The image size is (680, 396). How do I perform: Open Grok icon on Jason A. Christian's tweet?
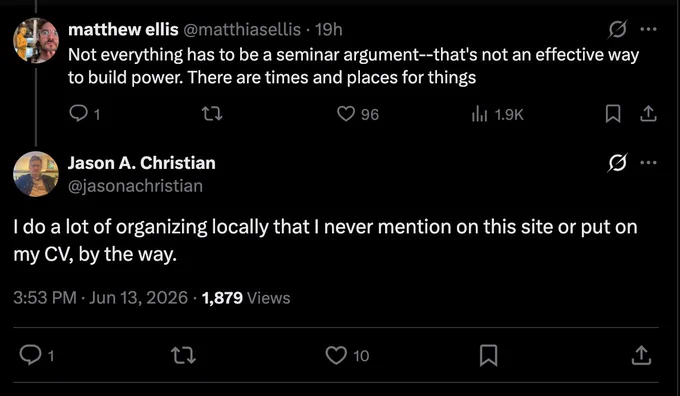[x=617, y=163]
